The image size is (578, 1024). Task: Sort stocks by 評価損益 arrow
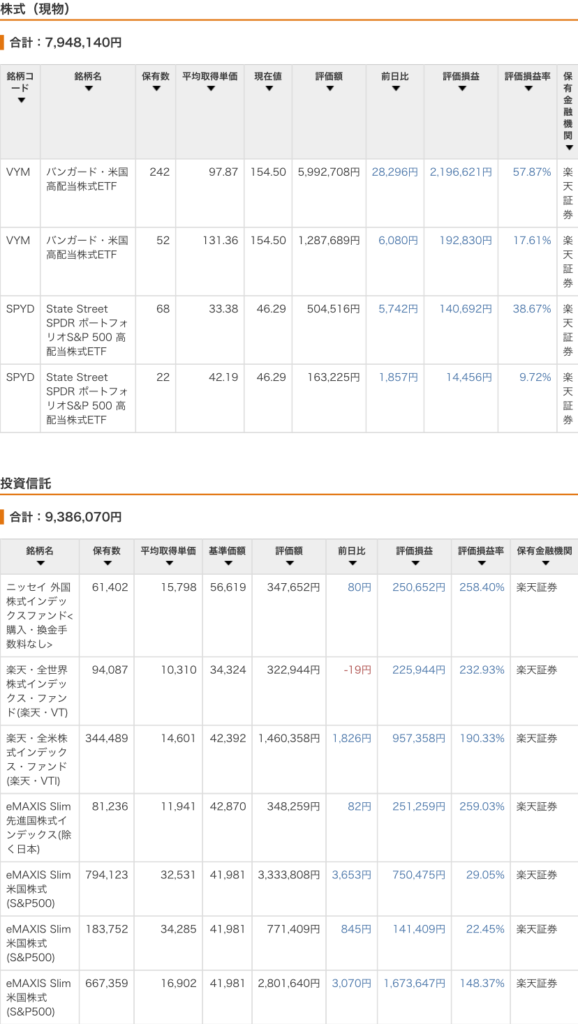(x=462, y=89)
